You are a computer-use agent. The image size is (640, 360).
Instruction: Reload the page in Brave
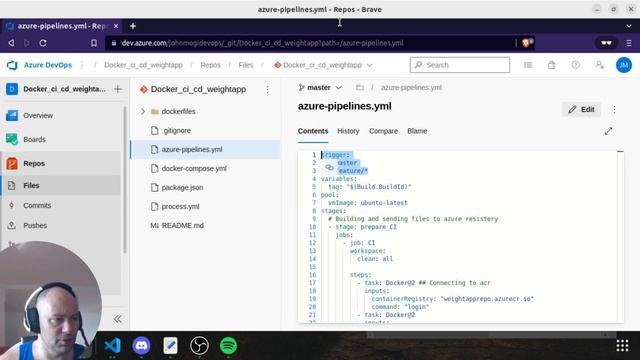(x=43, y=43)
